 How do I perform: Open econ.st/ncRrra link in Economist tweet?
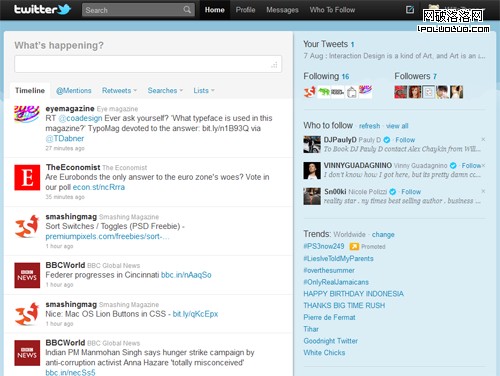click(99, 187)
